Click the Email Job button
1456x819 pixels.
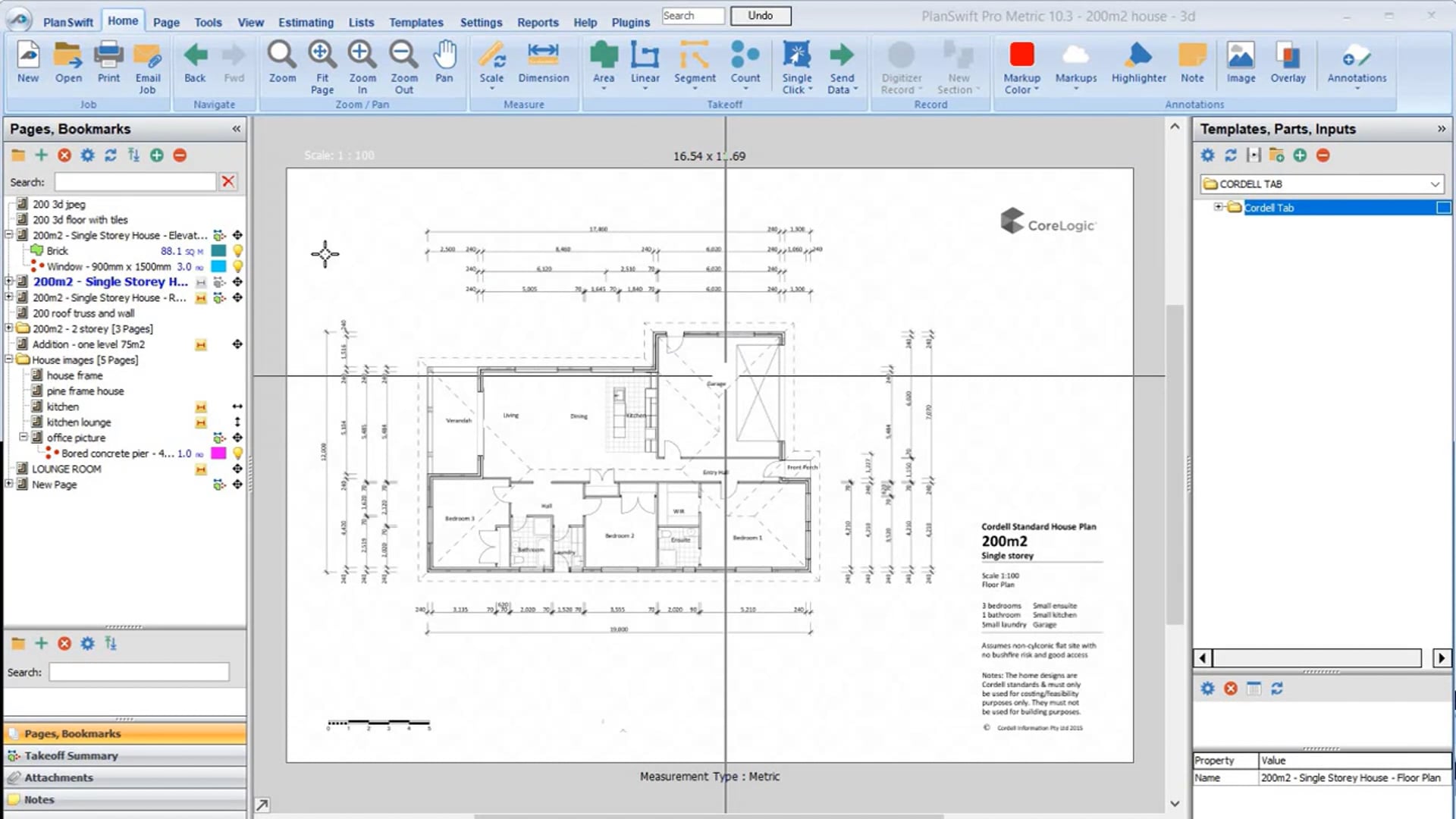pos(147,64)
